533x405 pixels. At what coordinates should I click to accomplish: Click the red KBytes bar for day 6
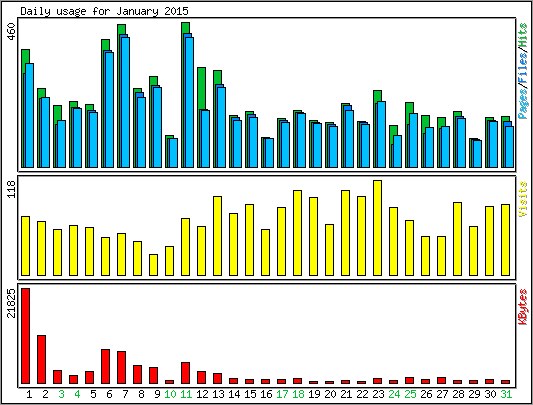click(105, 367)
